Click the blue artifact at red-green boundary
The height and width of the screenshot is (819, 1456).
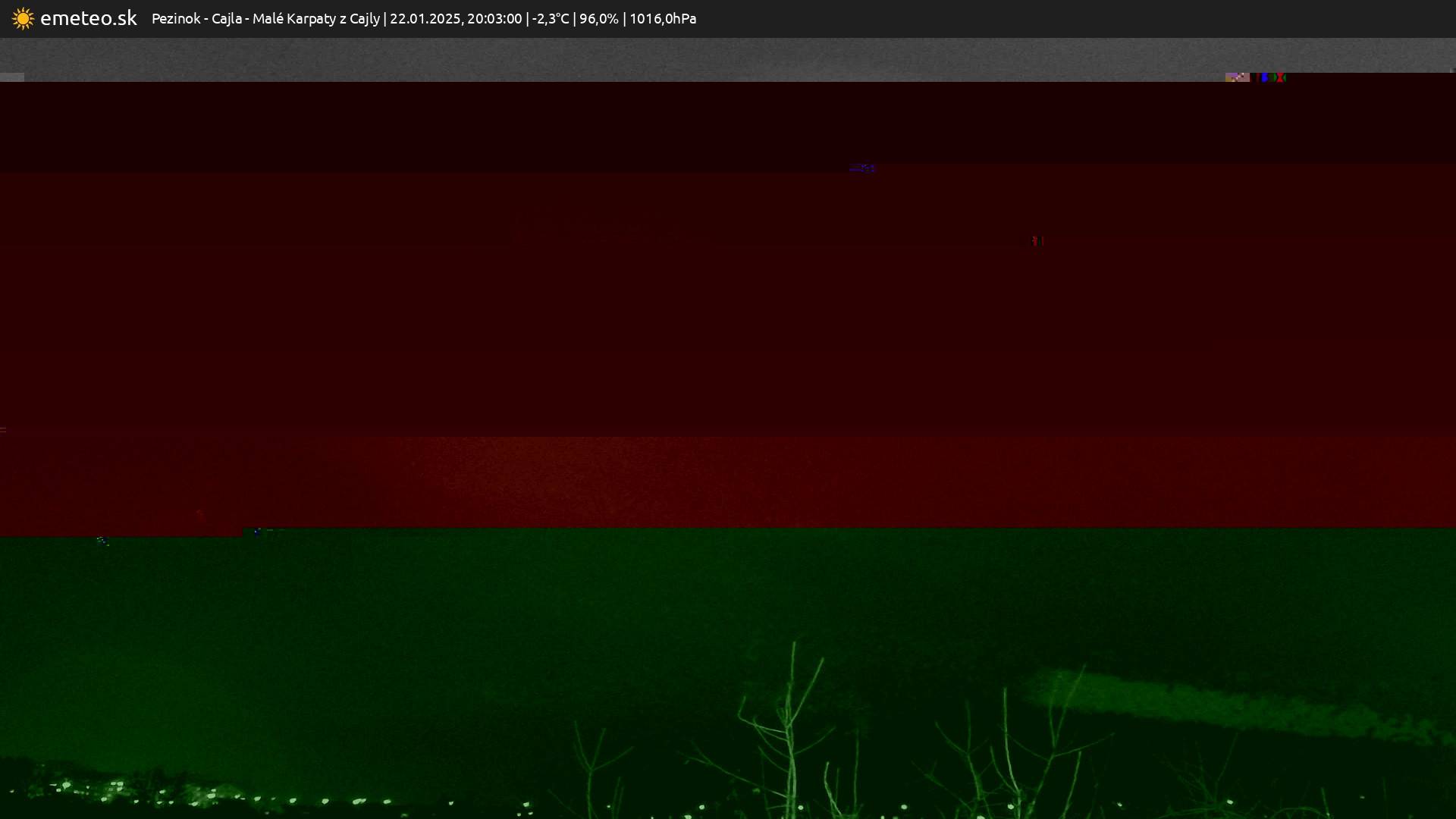tap(258, 532)
